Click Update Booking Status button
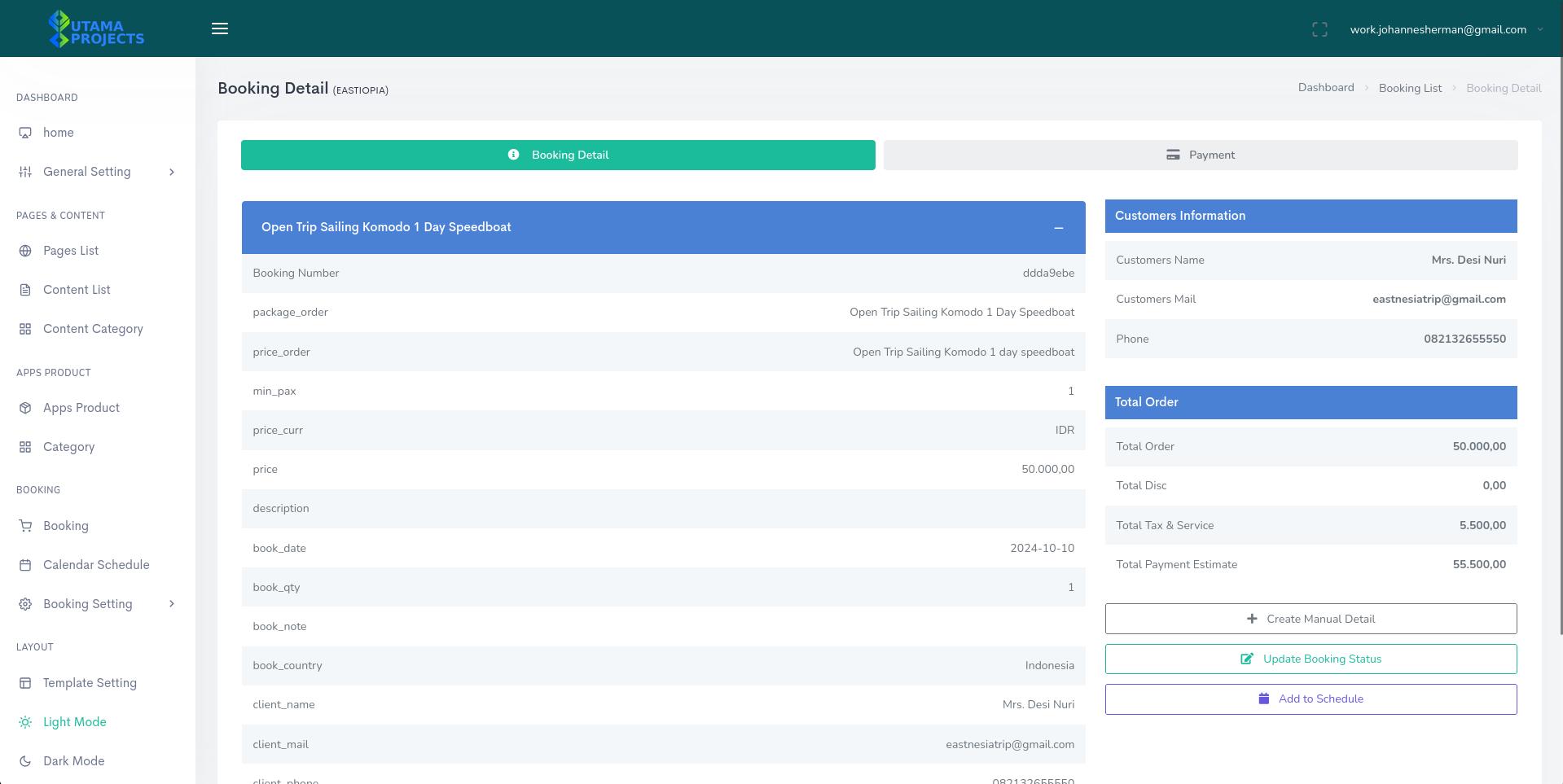The height and width of the screenshot is (784, 1563). coord(1311,659)
